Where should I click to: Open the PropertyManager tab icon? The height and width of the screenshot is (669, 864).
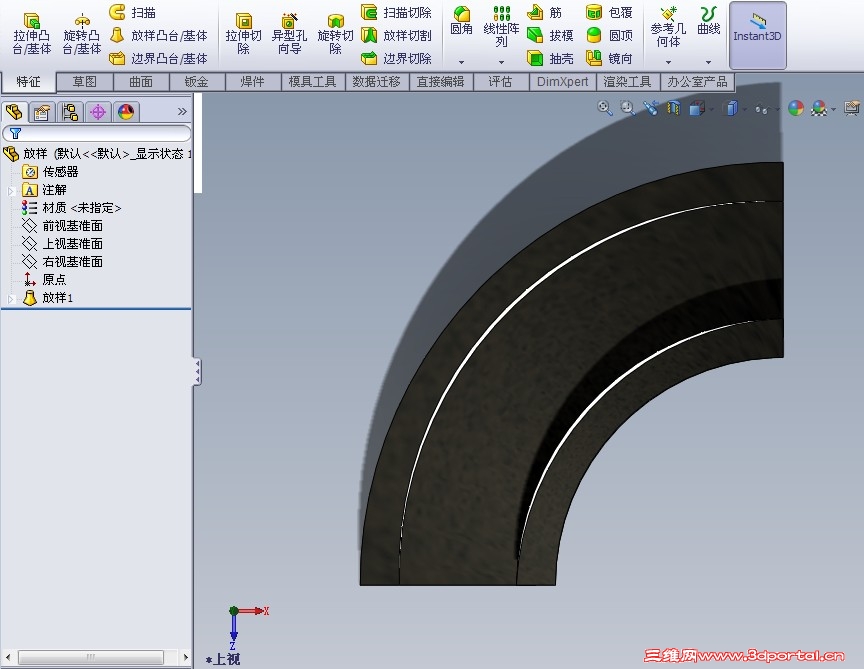[42, 112]
